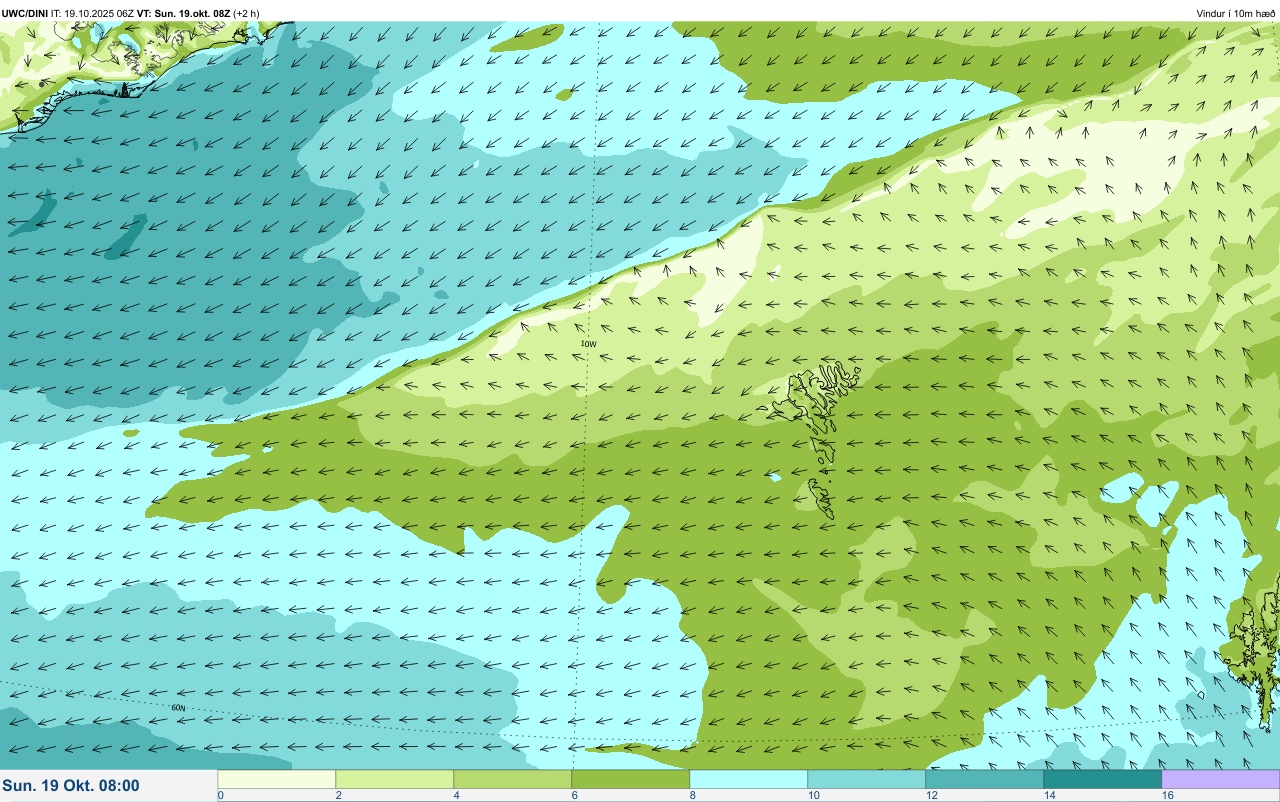The width and height of the screenshot is (1280, 802).
Task: Click the pale cream 0–2 legend swatch
Action: (276, 779)
